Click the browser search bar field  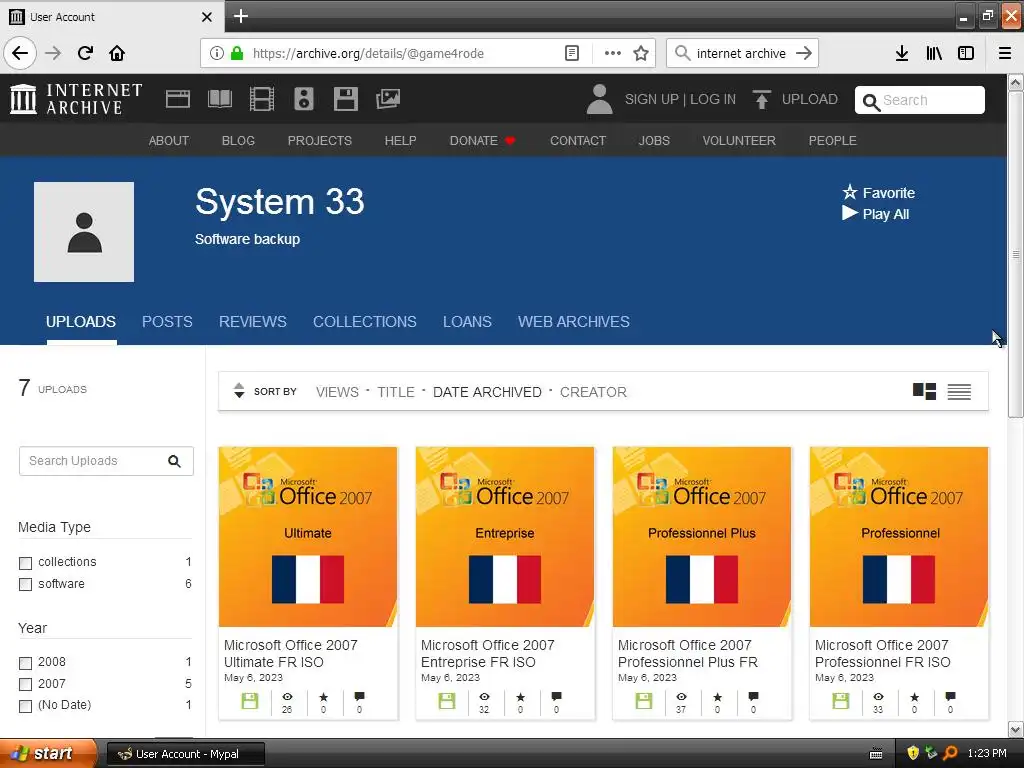point(742,53)
